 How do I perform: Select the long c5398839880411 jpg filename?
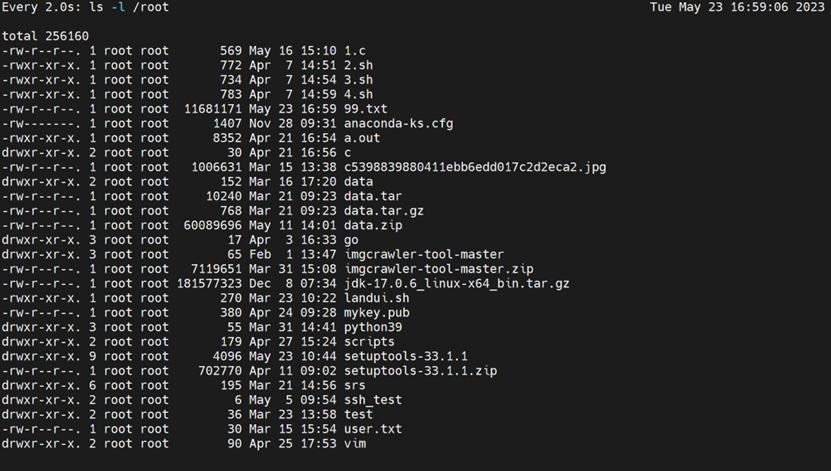point(475,167)
